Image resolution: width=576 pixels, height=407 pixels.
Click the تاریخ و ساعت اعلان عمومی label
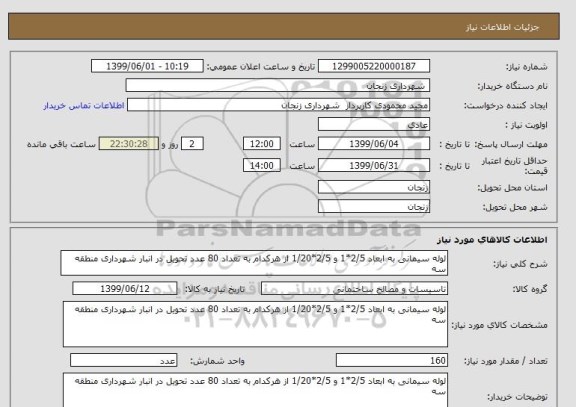pos(261,67)
